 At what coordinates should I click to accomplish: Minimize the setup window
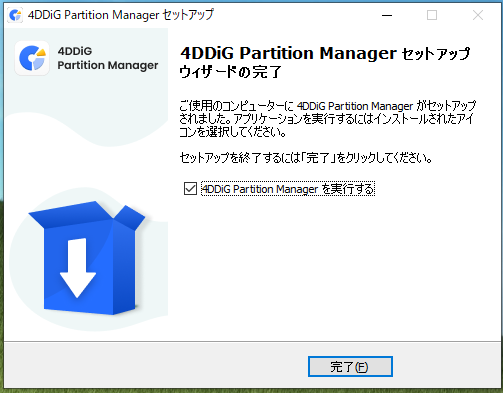(x=387, y=15)
